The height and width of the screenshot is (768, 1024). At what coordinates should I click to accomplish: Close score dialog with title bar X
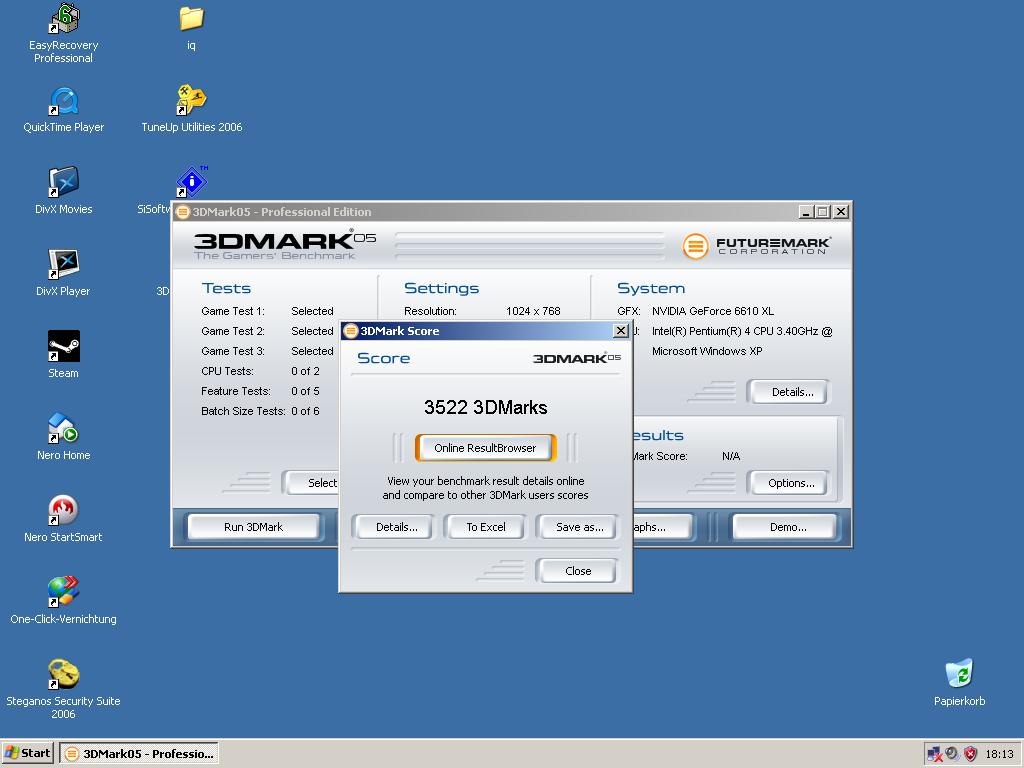621,331
